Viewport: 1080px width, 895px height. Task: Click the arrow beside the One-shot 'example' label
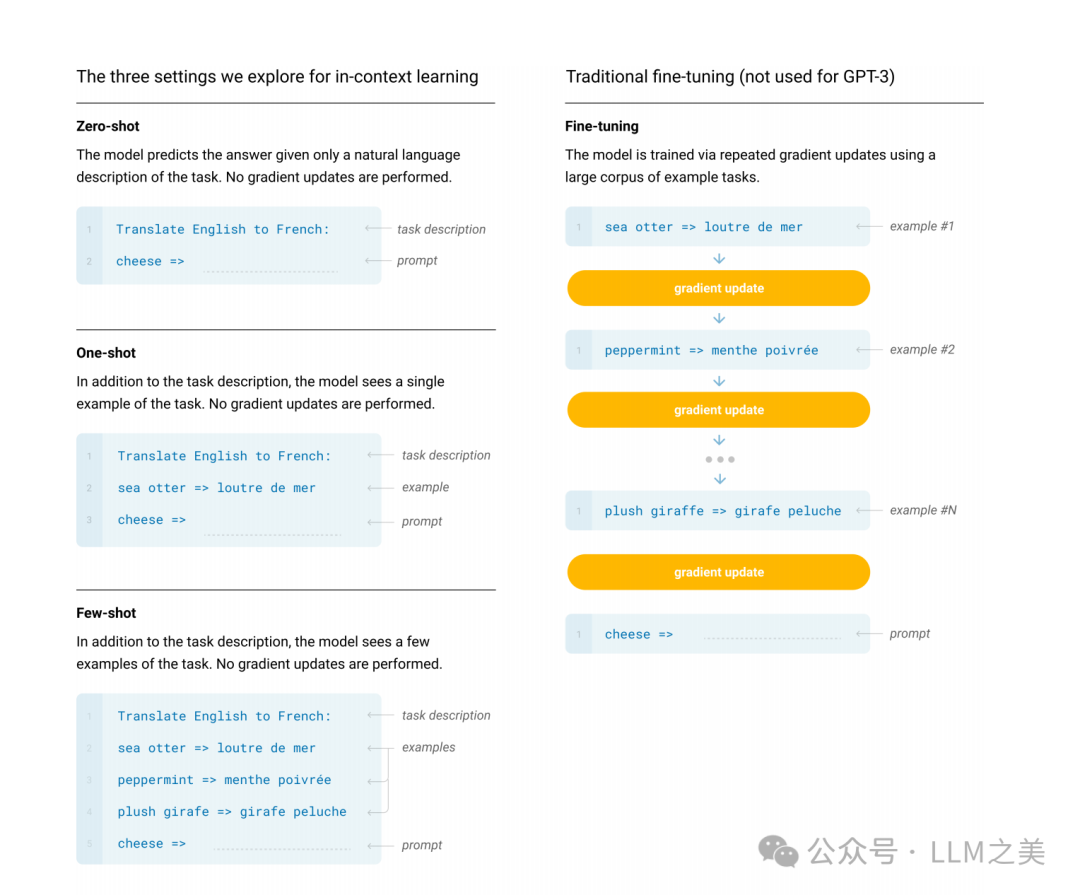tap(380, 488)
